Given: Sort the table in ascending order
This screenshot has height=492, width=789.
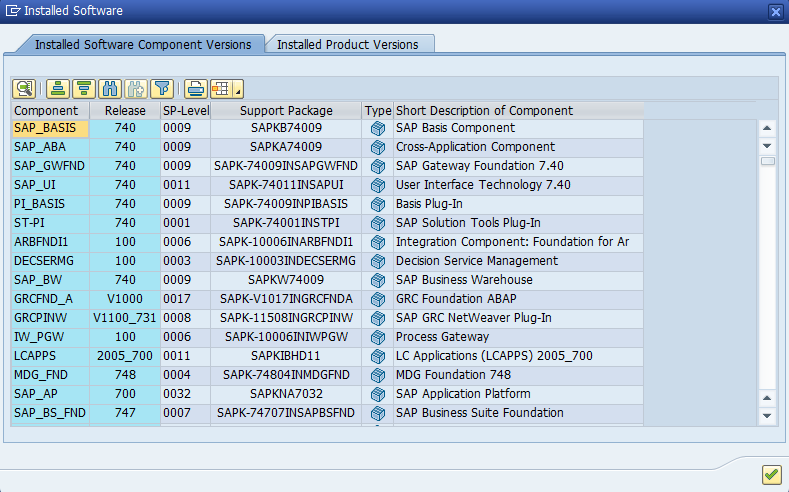Looking at the screenshot, I should (59, 88).
